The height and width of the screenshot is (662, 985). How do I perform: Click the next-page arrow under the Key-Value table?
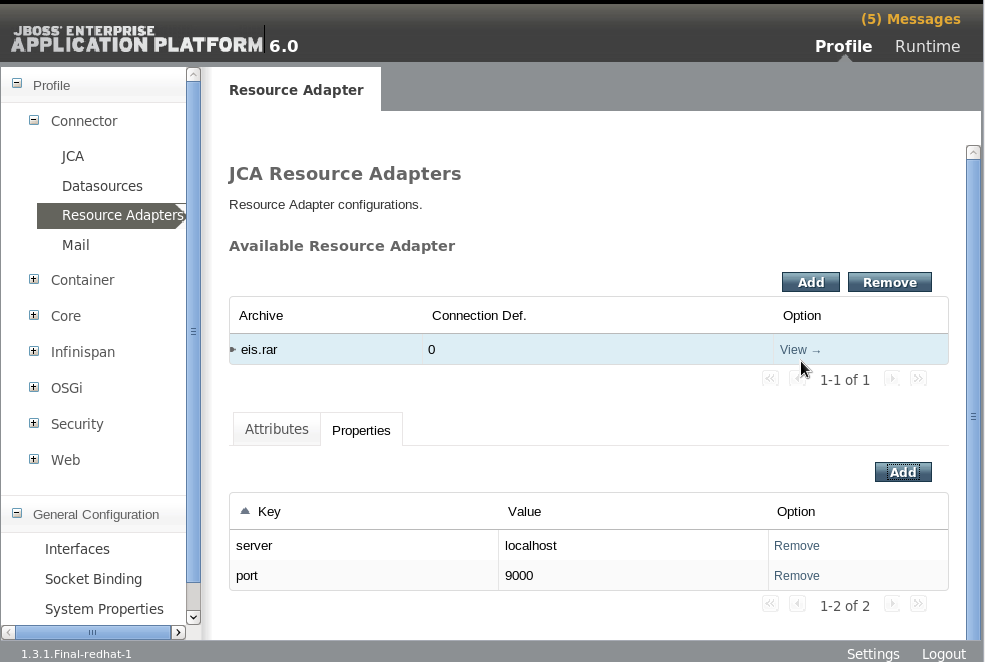[891, 604]
